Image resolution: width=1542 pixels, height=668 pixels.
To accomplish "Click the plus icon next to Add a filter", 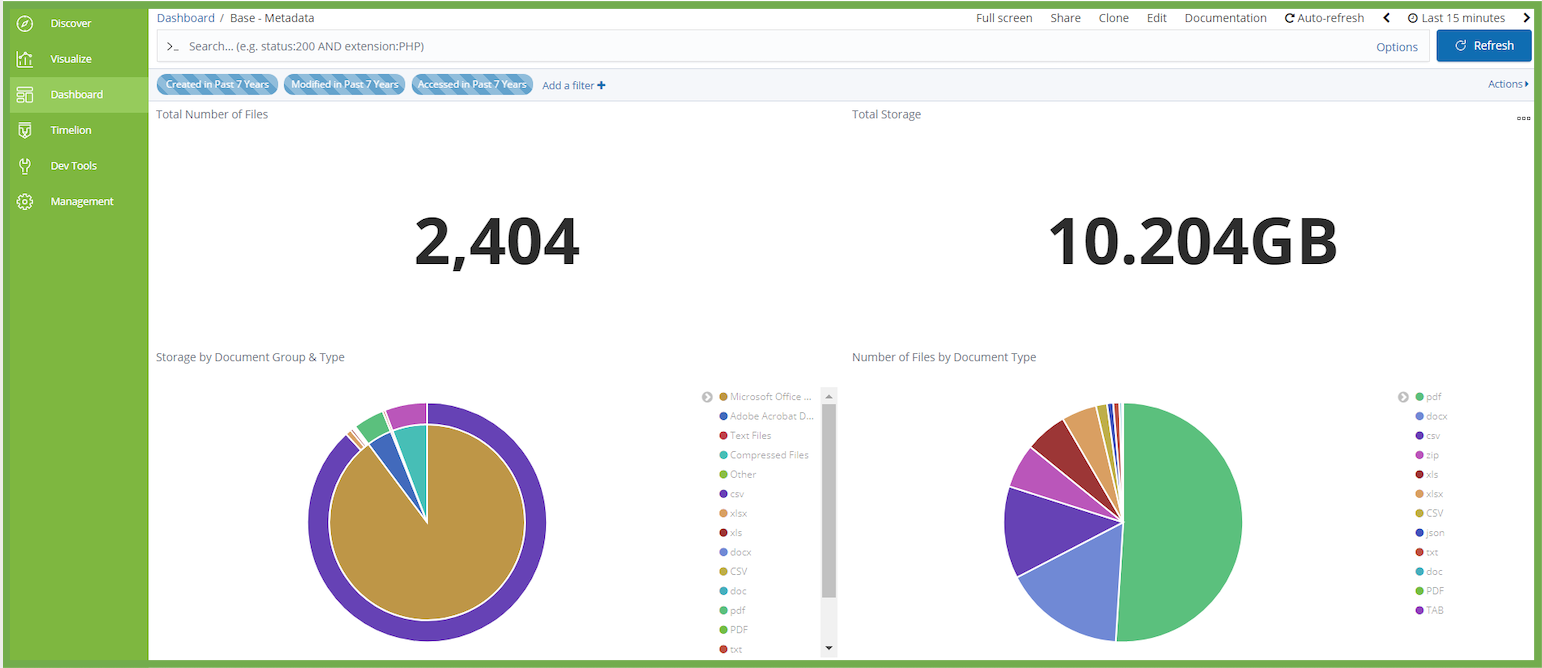I will tap(601, 86).
